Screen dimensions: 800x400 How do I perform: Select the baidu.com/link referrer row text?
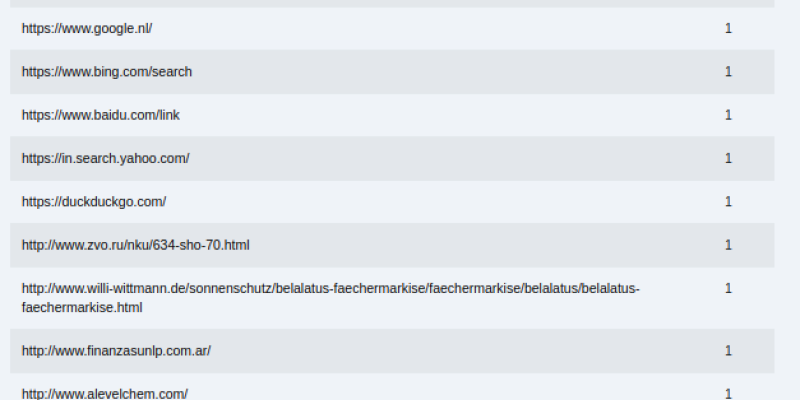(x=101, y=115)
